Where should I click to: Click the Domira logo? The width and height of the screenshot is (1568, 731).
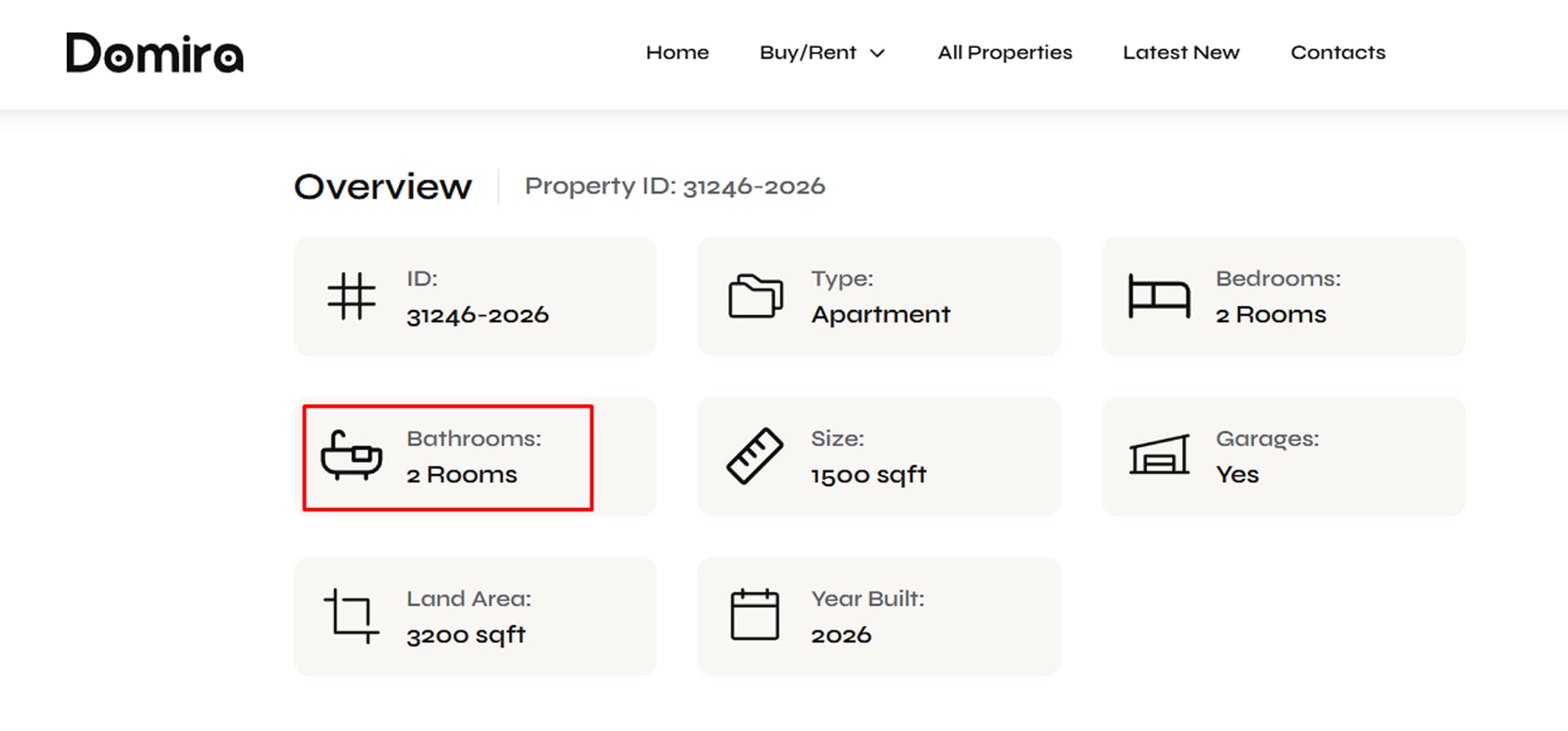coord(155,52)
